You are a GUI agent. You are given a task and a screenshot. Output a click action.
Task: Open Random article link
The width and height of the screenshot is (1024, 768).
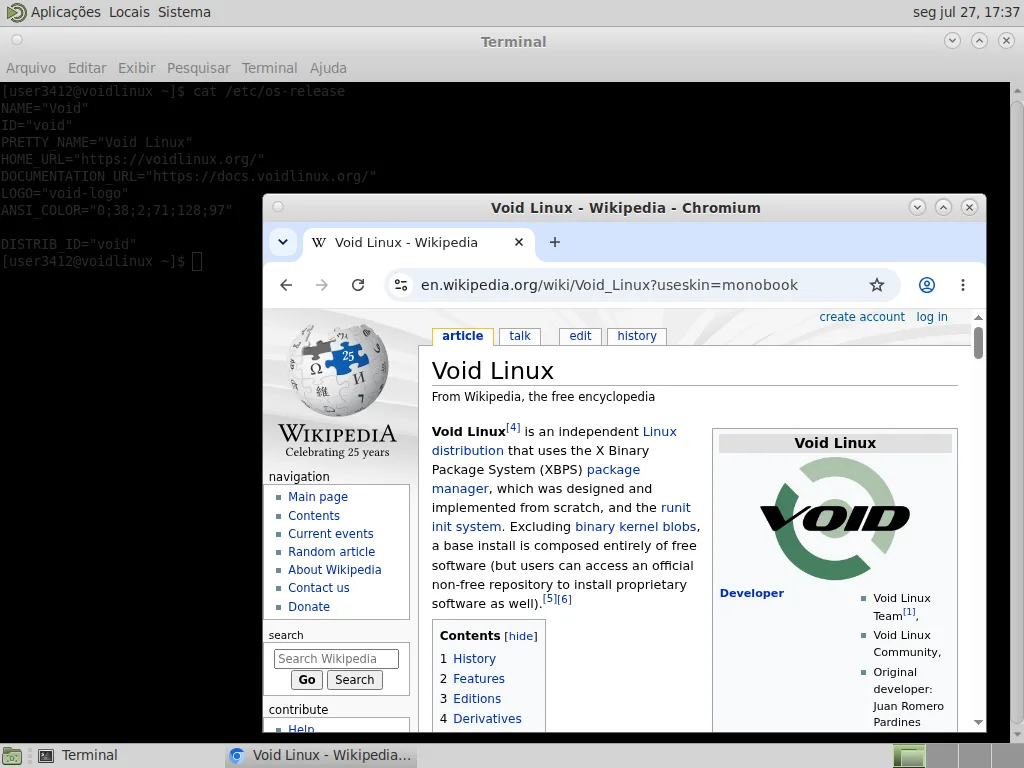pos(332,552)
